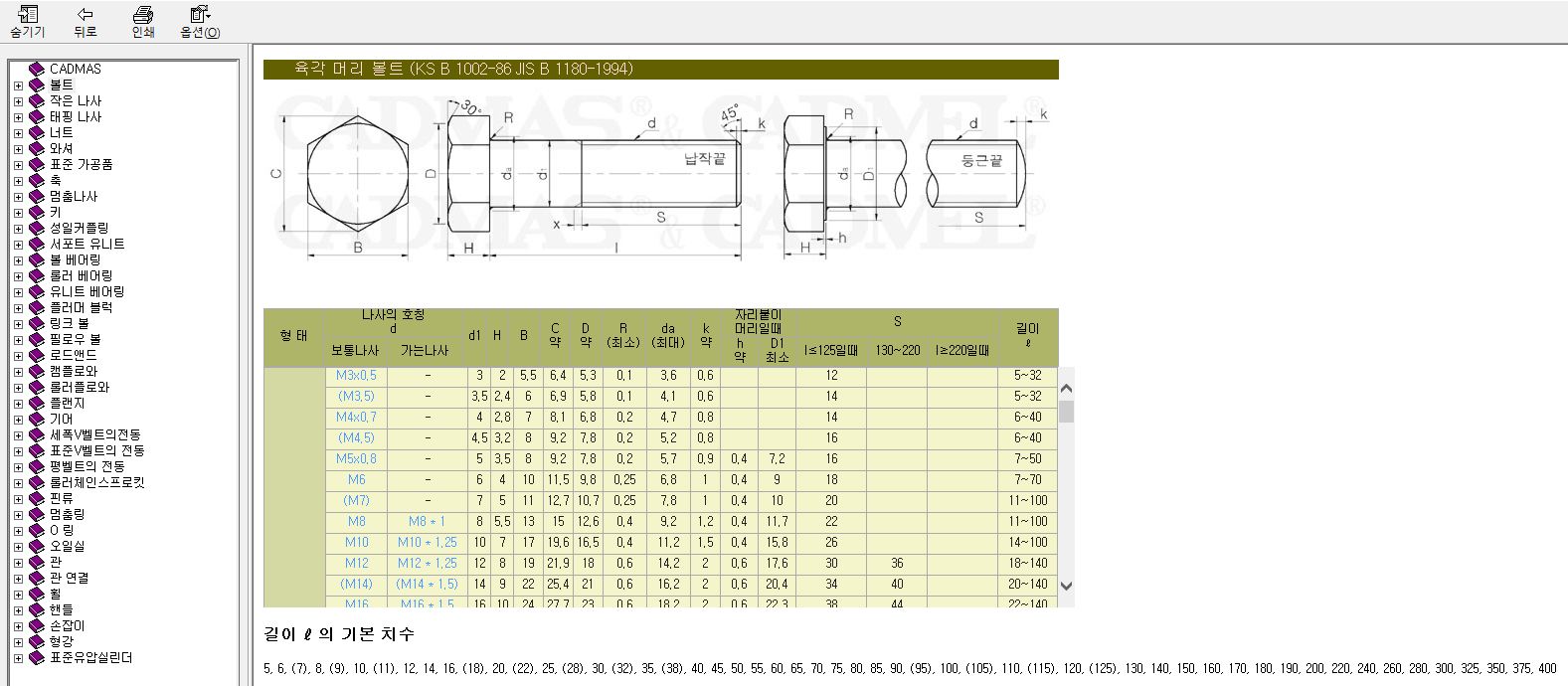Image resolution: width=1568 pixels, height=686 pixels.
Task: Expand the 롤러 베어링 tree node
Action: tap(18, 276)
